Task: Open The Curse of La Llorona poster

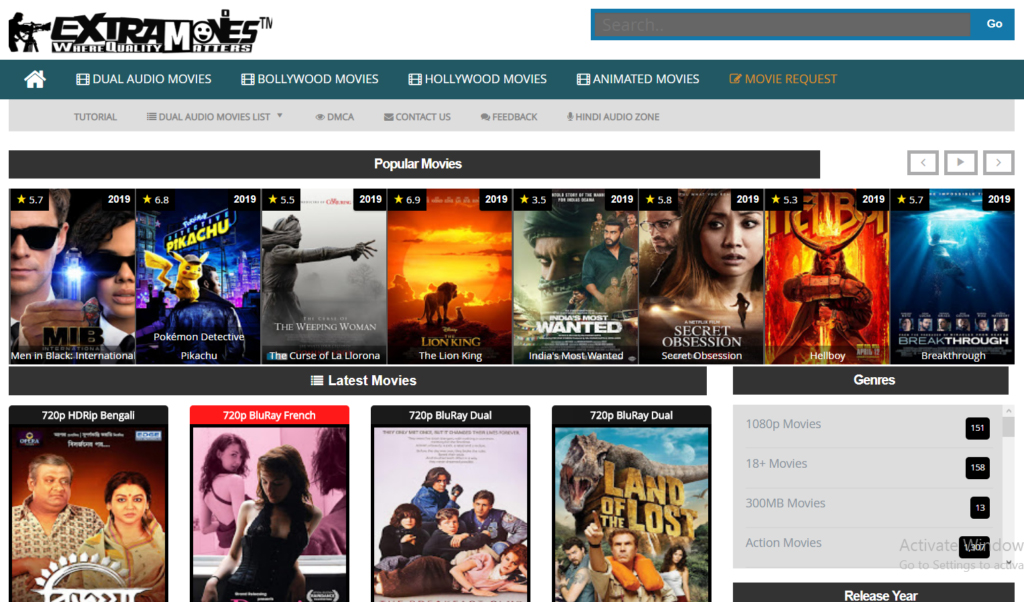Action: tap(324, 276)
